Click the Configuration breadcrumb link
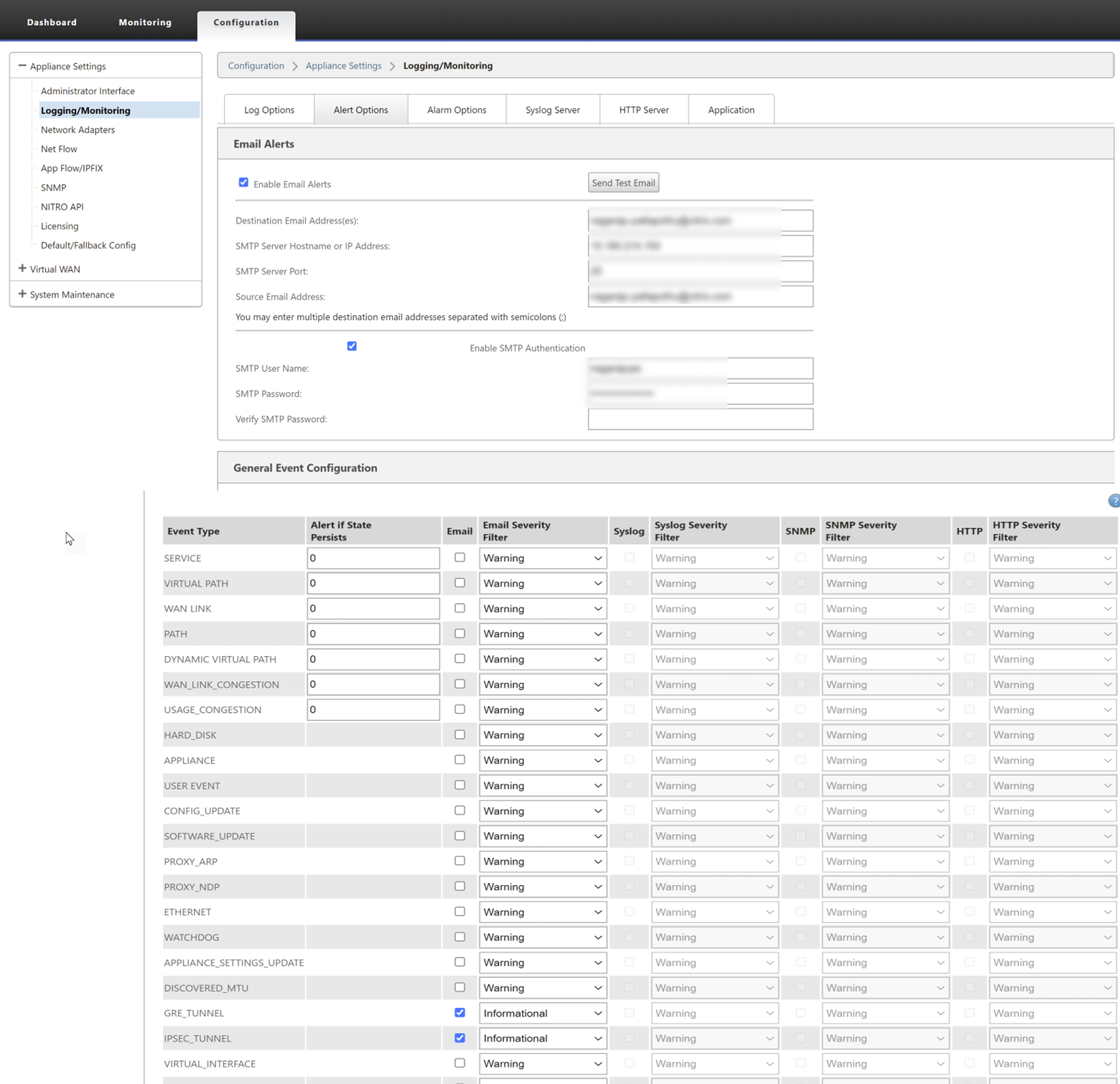 pos(256,65)
